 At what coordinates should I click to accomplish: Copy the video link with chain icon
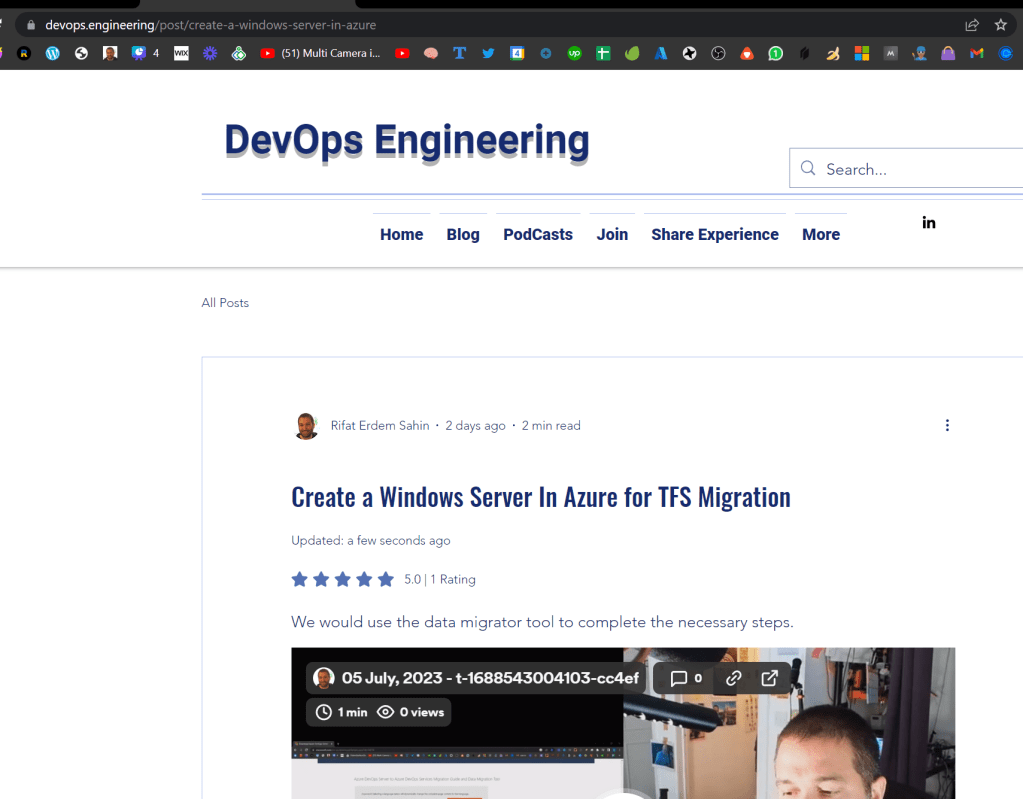click(x=733, y=678)
